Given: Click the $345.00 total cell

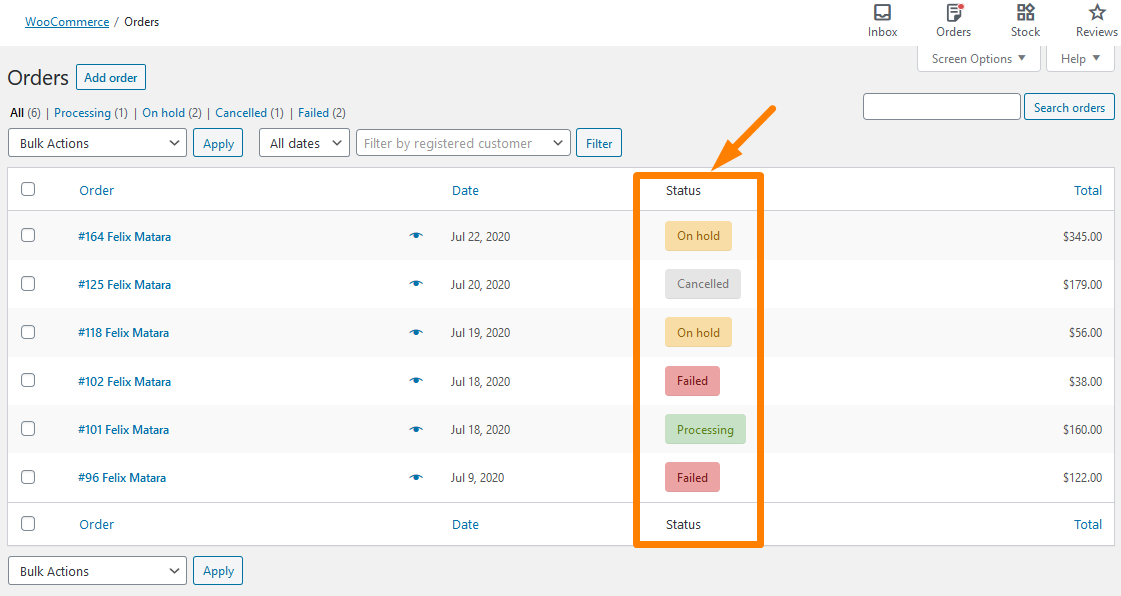Looking at the screenshot, I should [x=1082, y=237].
